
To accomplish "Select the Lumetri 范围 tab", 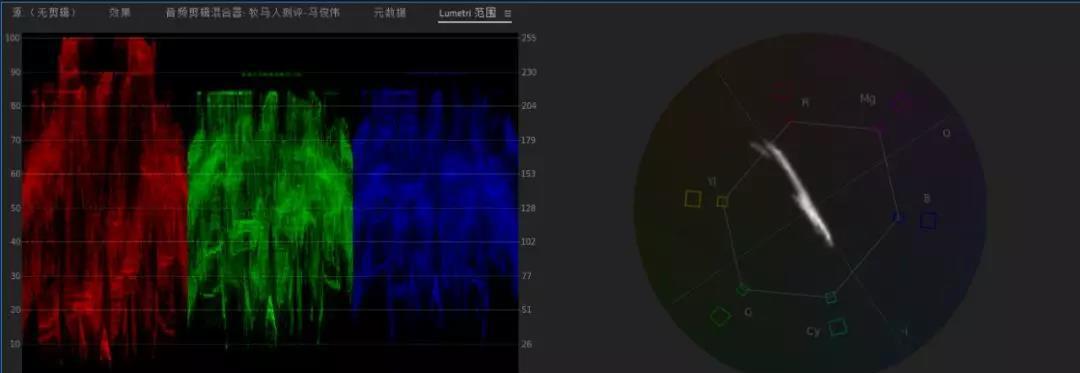I will pos(468,13).
